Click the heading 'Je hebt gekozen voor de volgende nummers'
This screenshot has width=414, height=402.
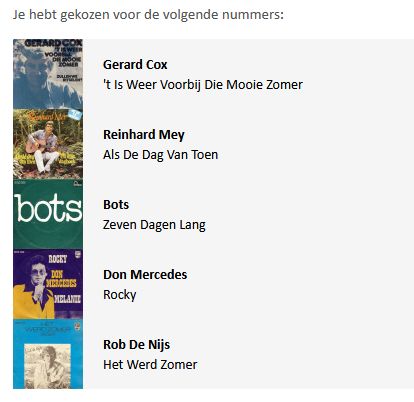coord(148,15)
